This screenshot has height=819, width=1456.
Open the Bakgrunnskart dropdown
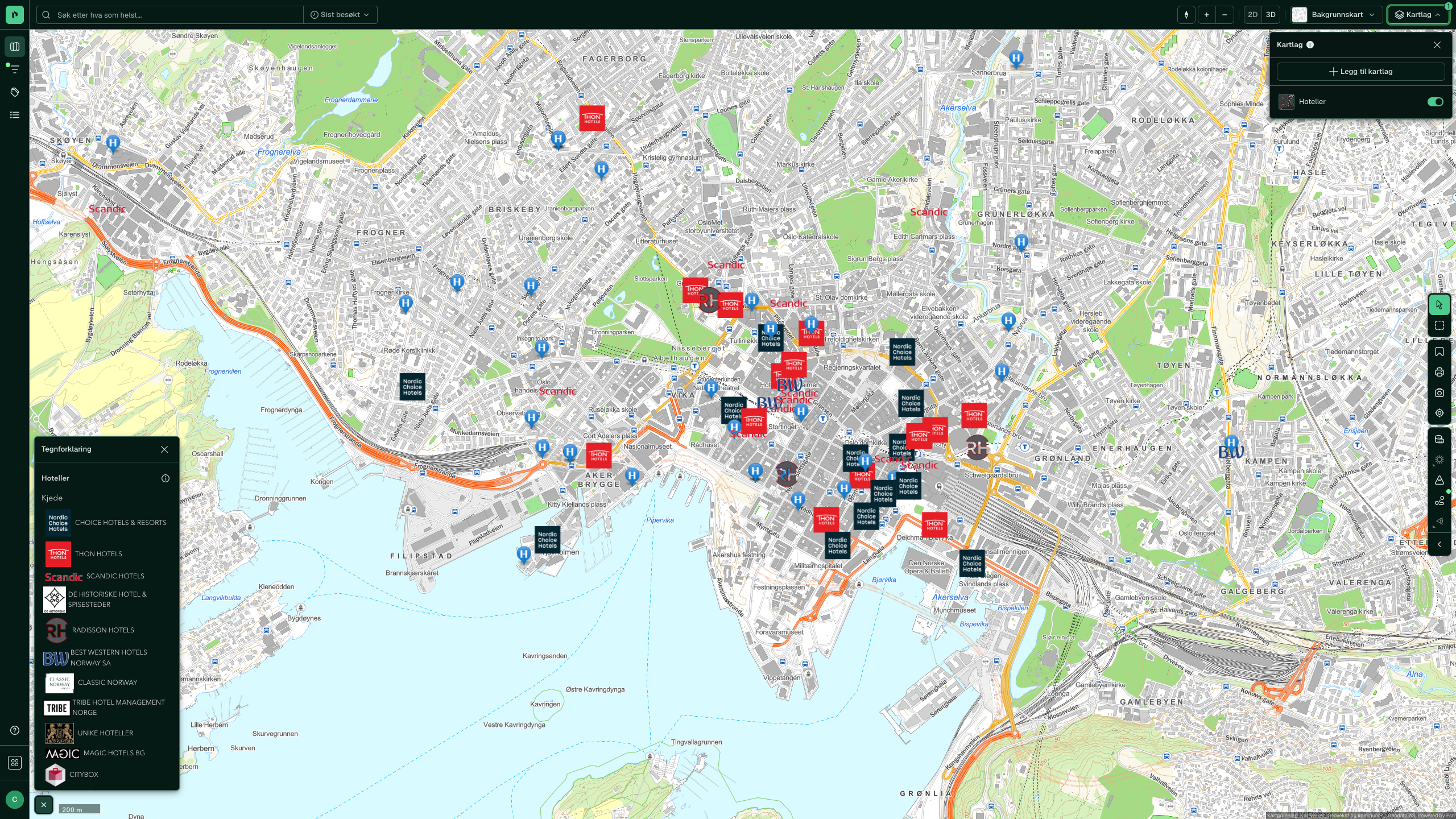[x=1336, y=15]
